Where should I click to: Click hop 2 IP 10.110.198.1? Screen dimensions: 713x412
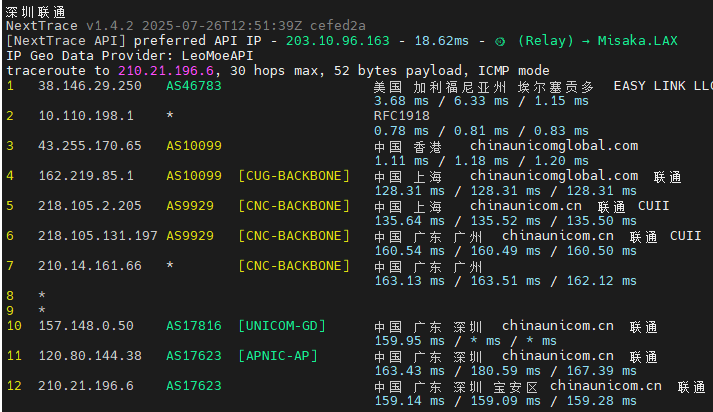(86, 116)
